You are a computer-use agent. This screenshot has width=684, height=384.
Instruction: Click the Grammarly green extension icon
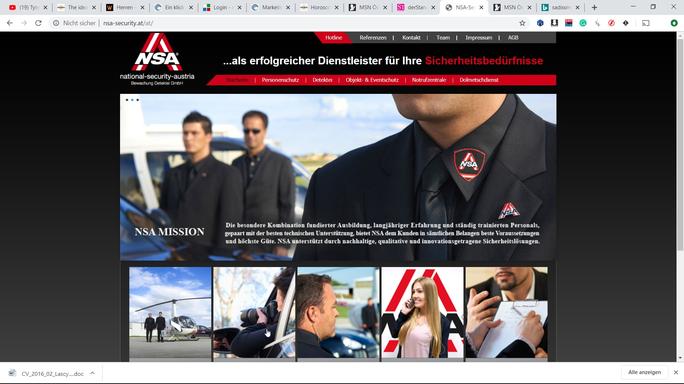[x=583, y=23]
